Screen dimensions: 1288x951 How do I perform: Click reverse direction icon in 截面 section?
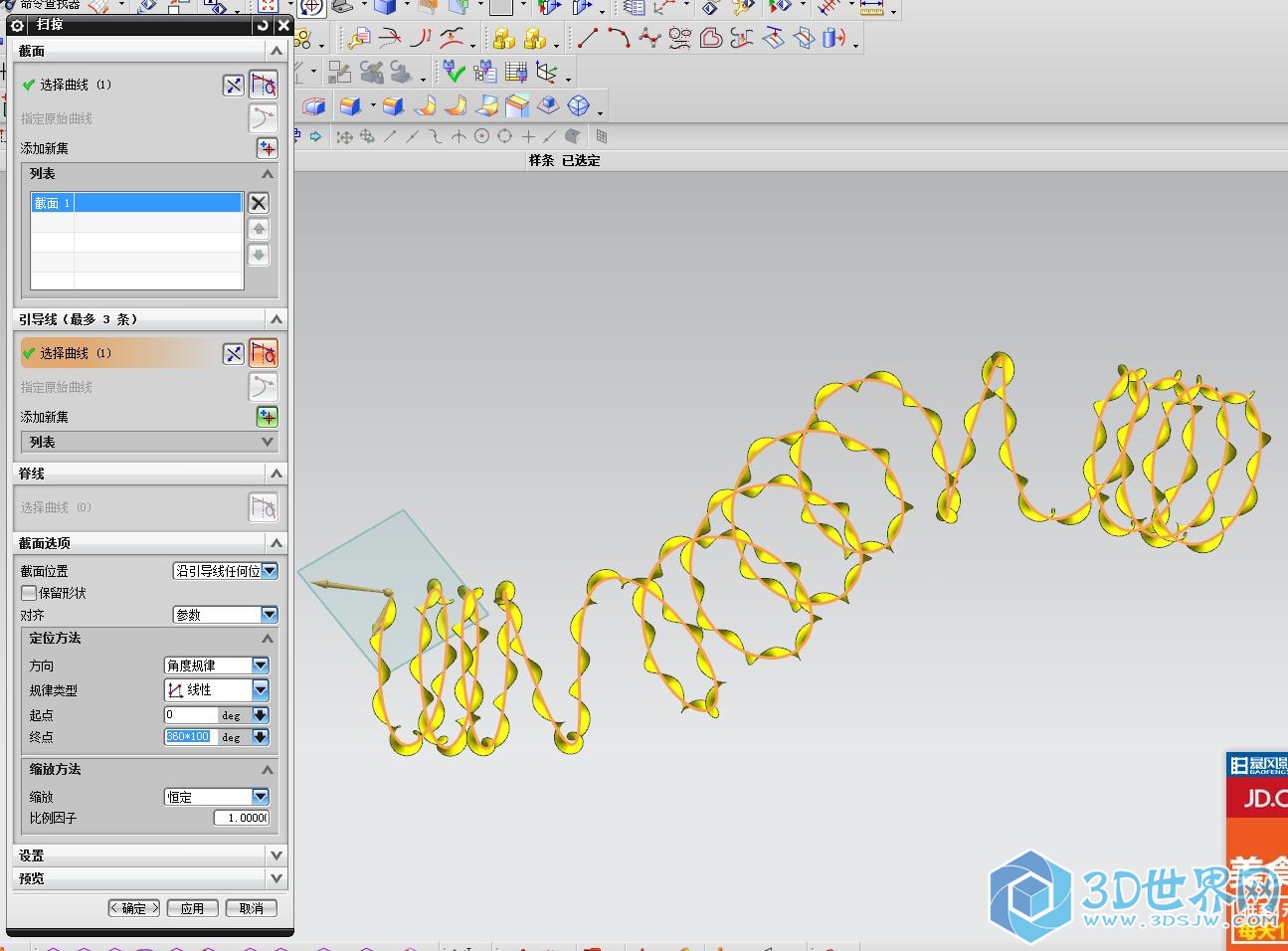click(x=233, y=85)
